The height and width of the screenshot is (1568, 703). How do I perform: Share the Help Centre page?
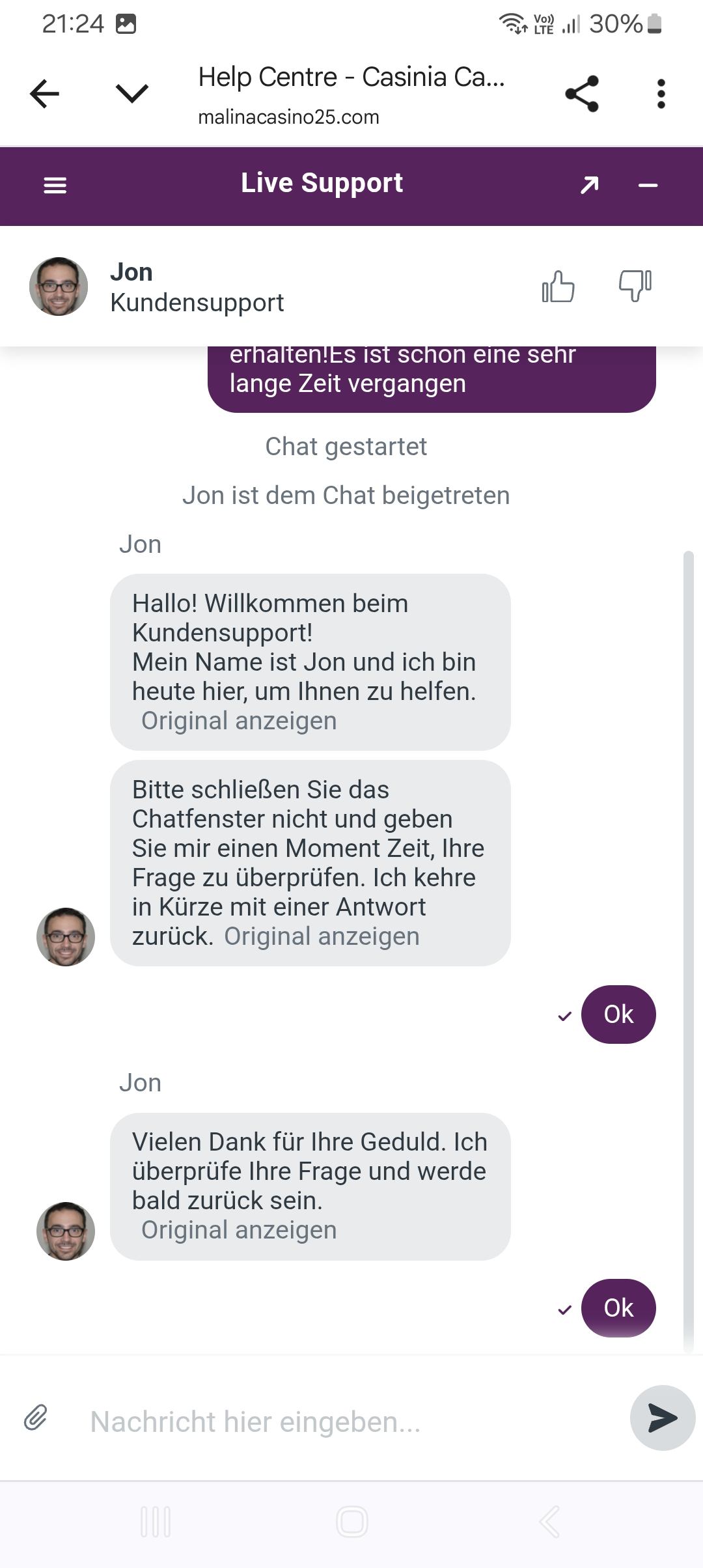click(x=581, y=94)
